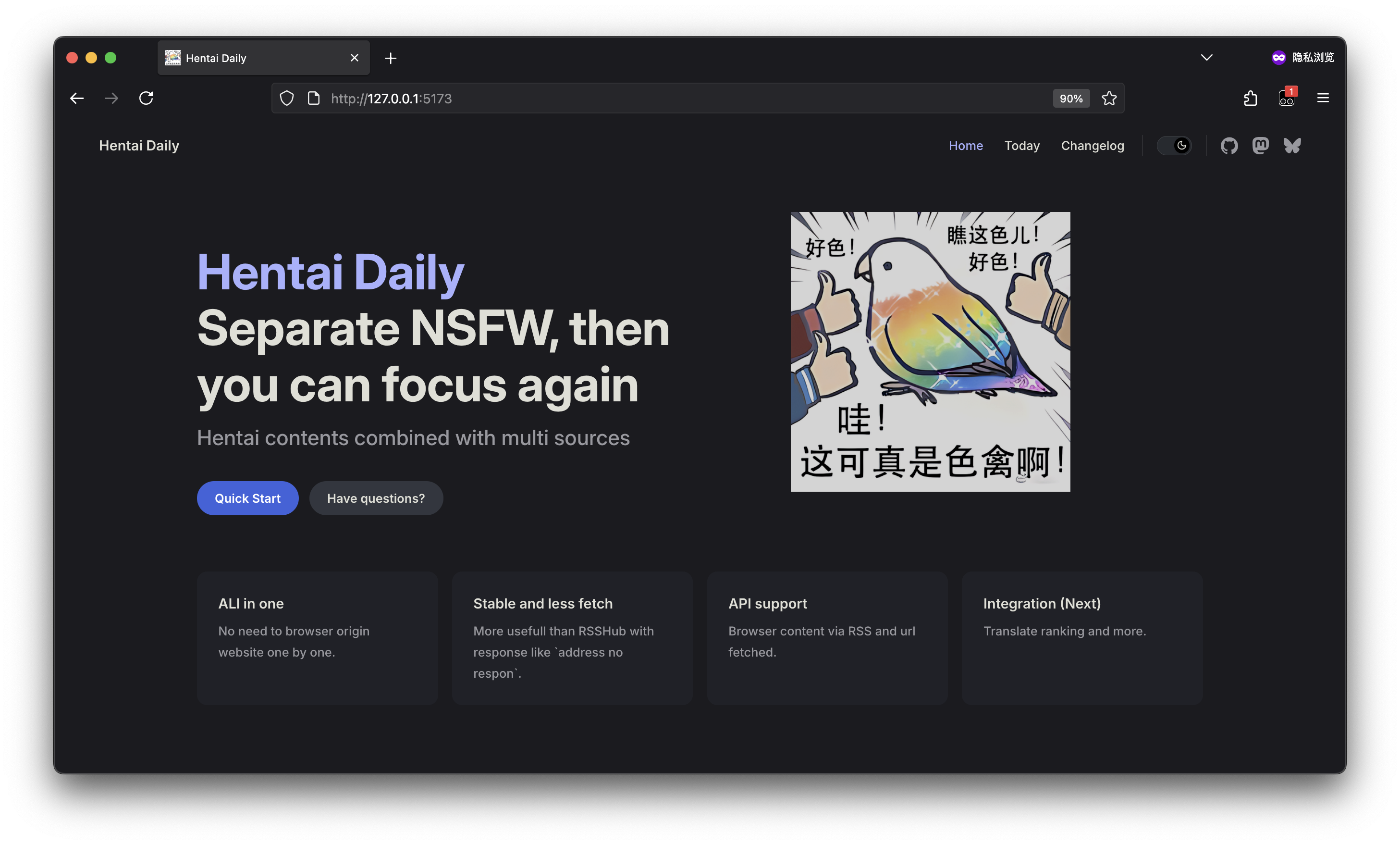This screenshot has width=1400, height=845.
Task: Open a new browser tab
Action: click(x=390, y=58)
